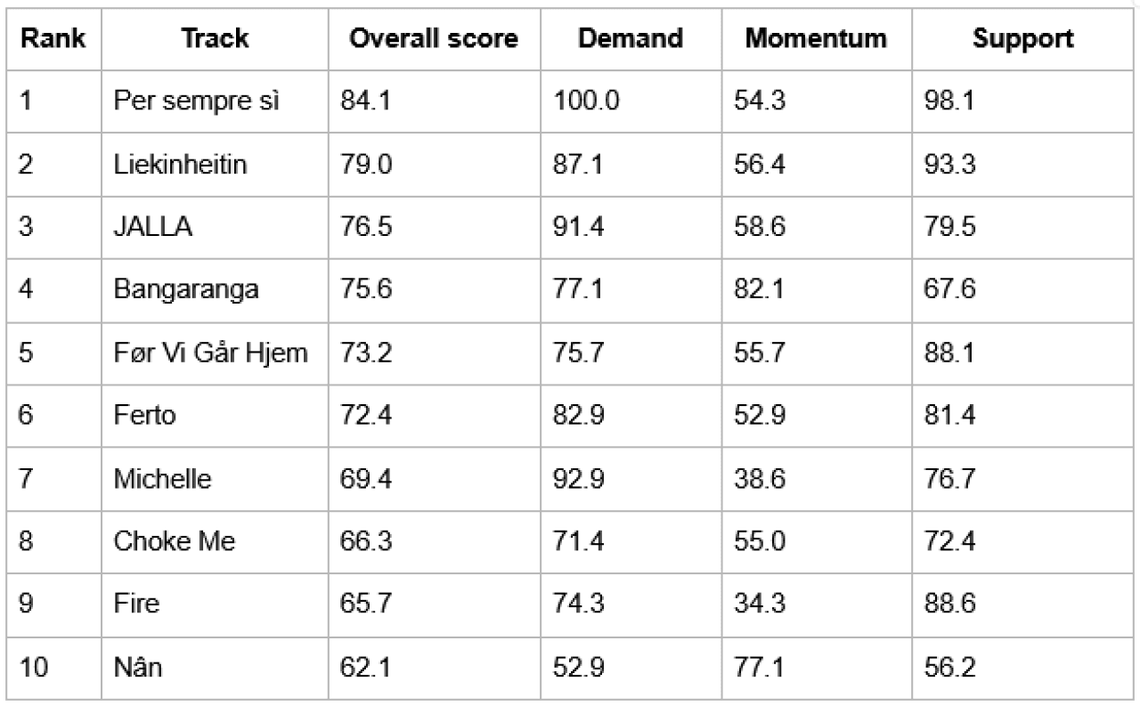Click the Support column header
1140x706 pixels.
point(1024,39)
